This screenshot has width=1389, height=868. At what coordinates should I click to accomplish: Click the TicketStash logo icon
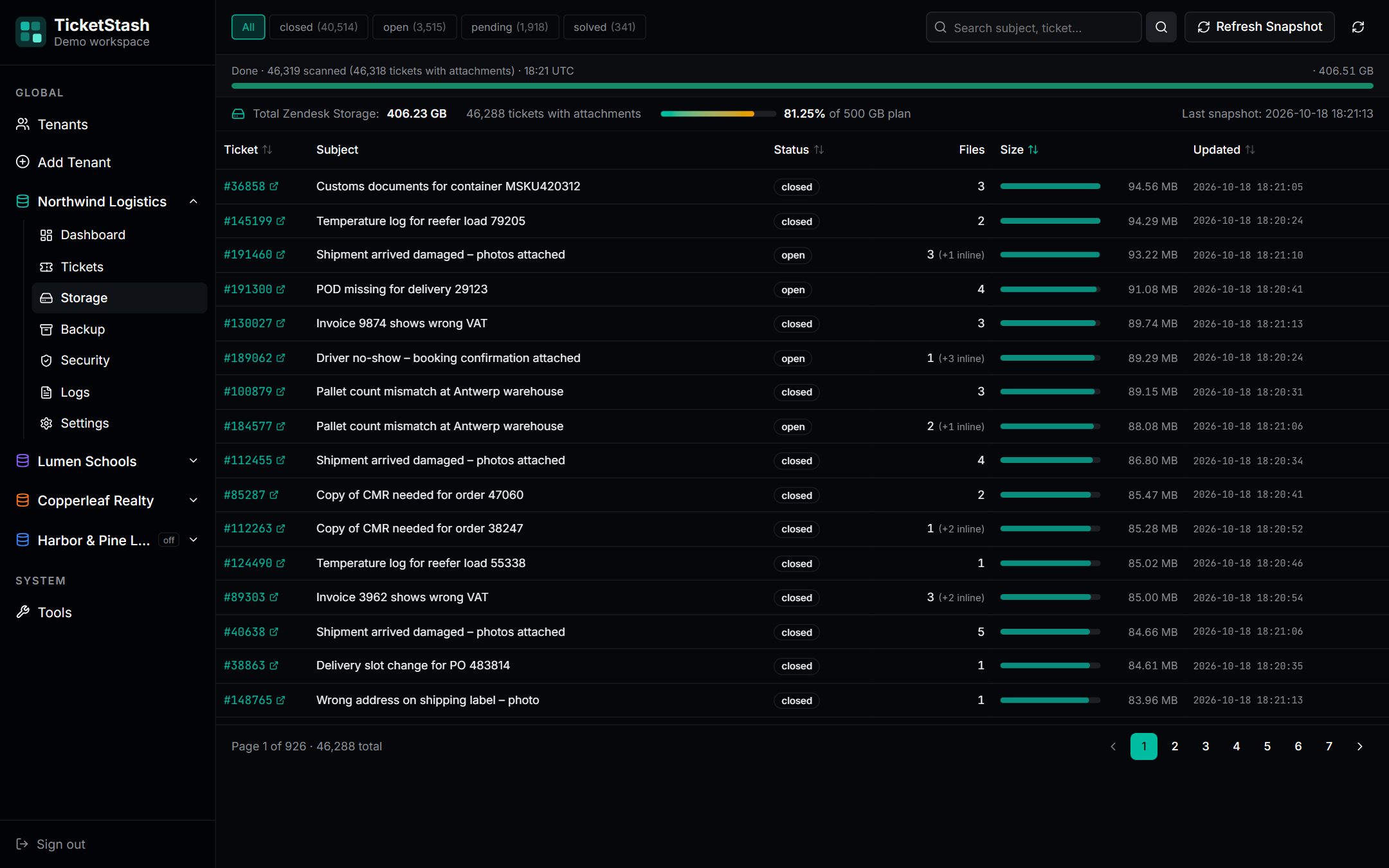[x=30, y=32]
